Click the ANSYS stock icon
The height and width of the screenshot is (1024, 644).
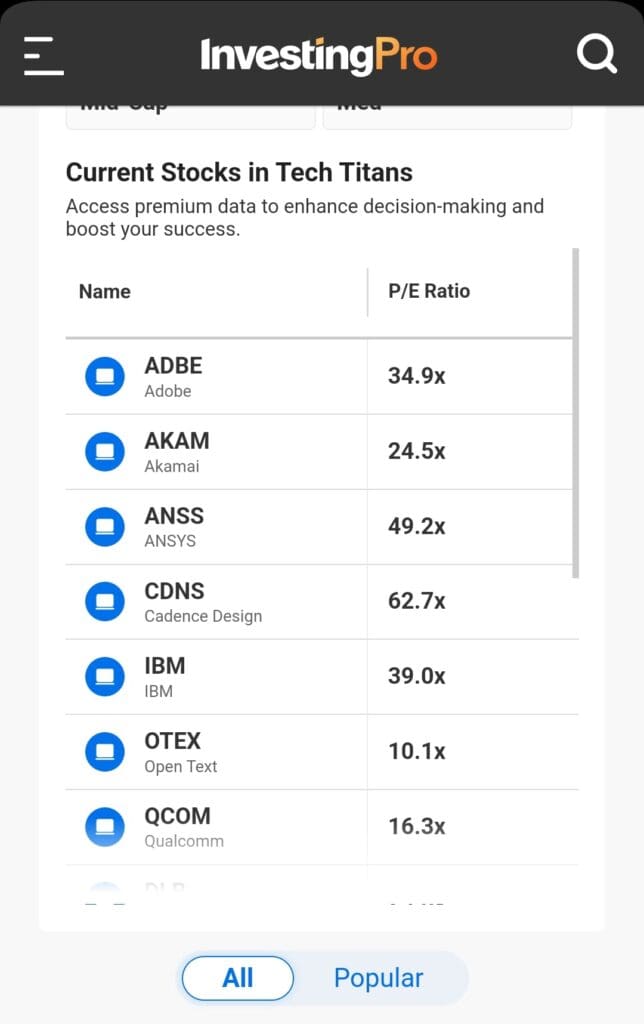(105, 526)
